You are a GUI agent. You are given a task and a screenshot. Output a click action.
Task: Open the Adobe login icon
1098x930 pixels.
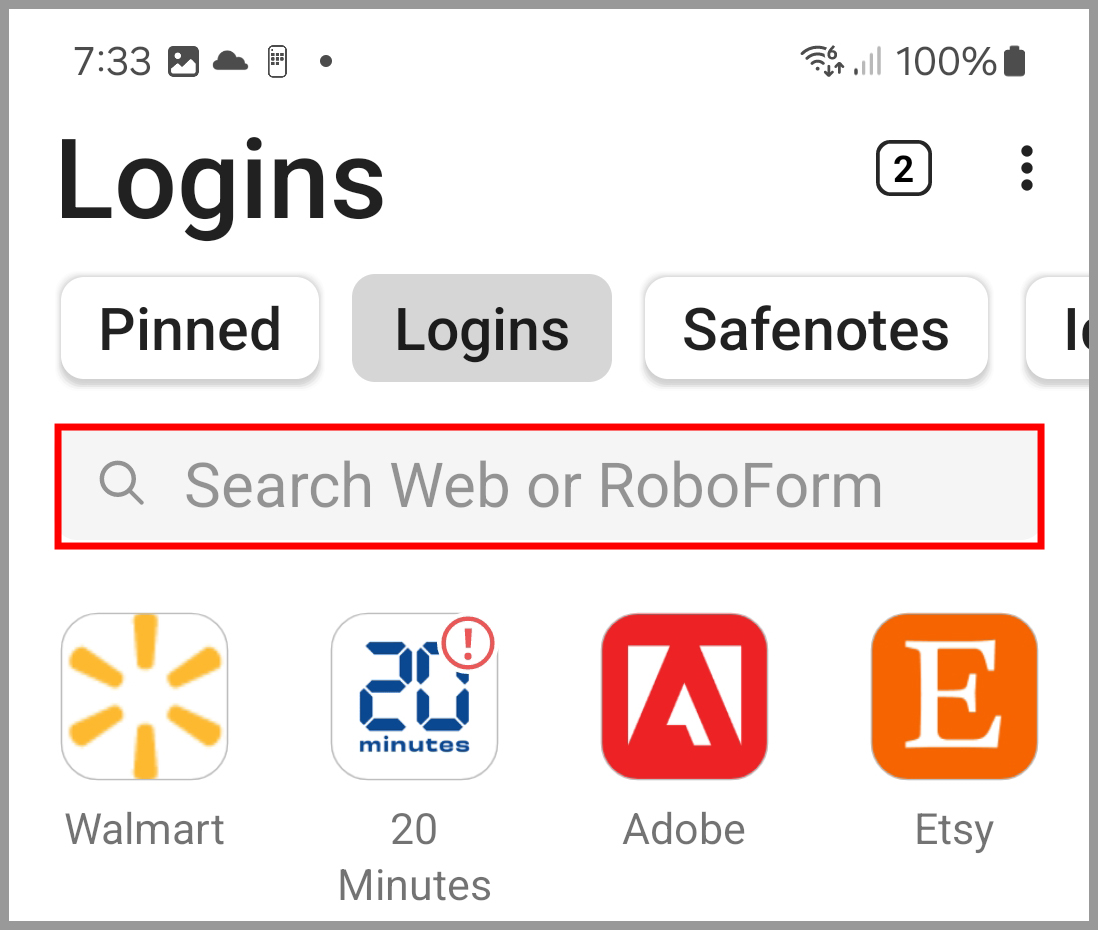[x=684, y=696]
